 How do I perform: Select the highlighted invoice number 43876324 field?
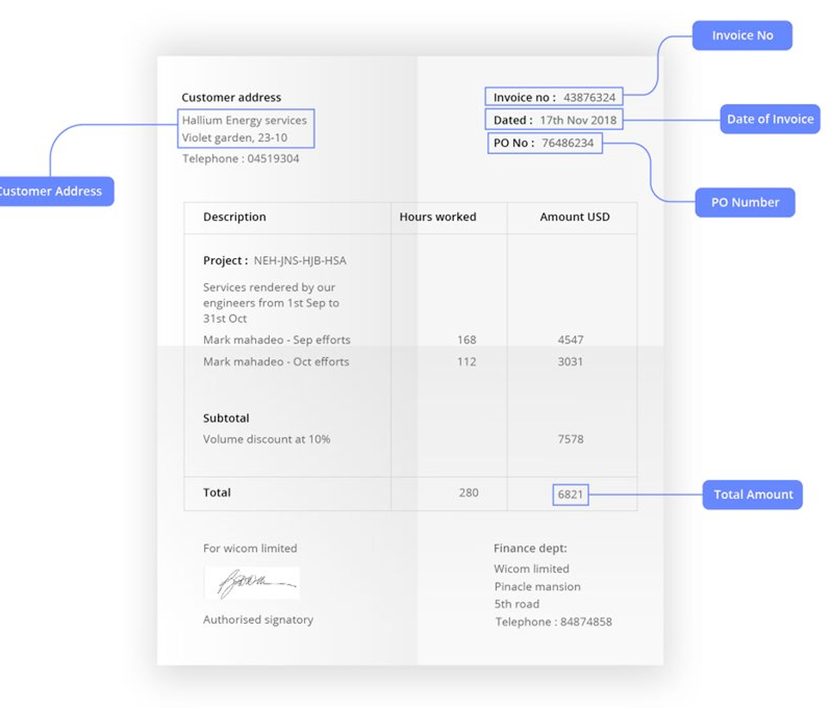click(553, 97)
